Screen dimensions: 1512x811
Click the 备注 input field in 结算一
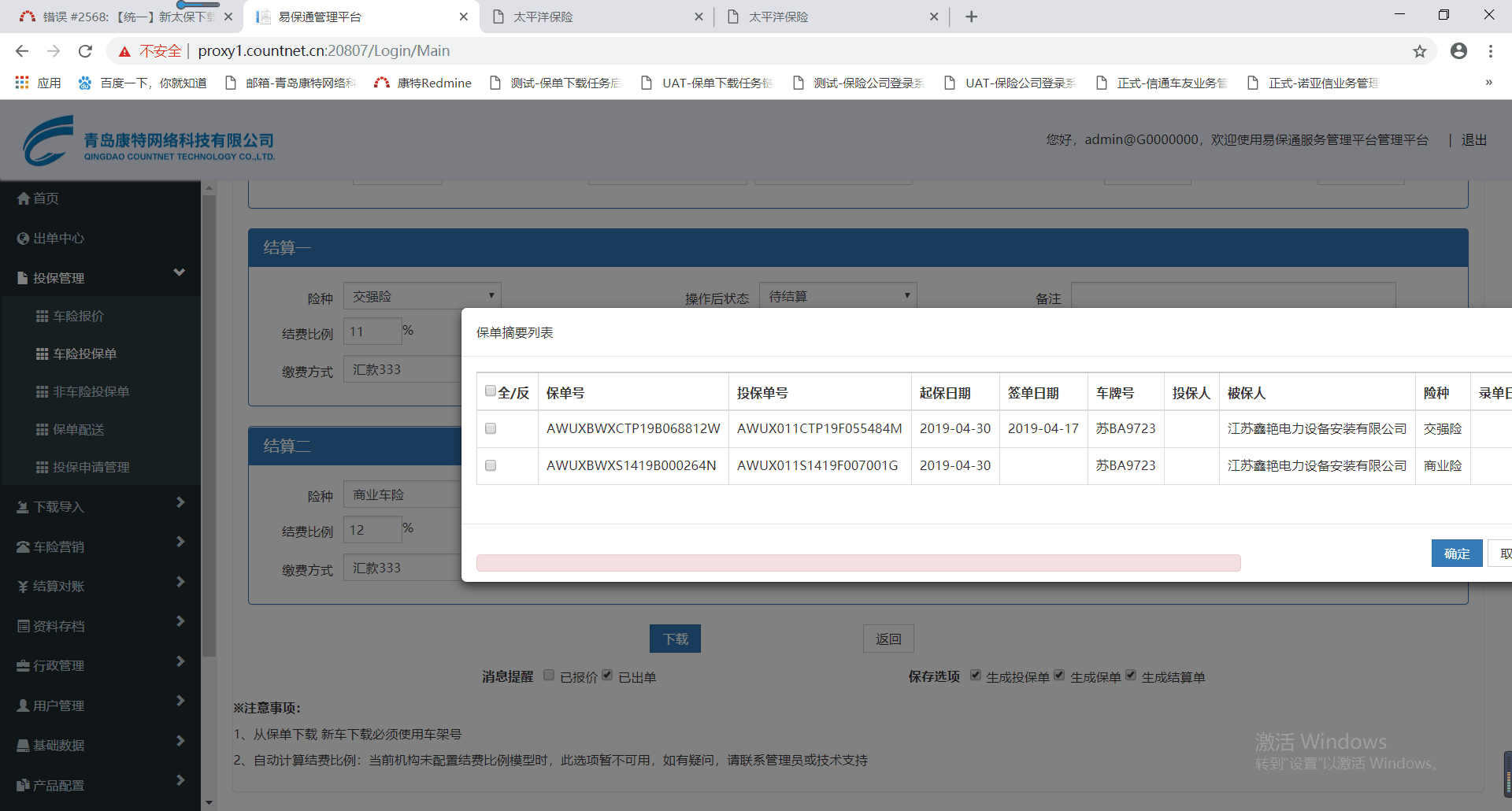tap(1232, 295)
